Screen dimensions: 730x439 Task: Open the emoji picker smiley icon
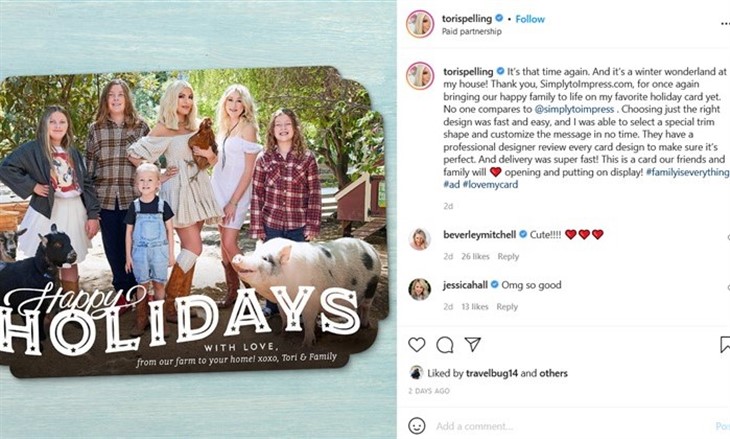click(x=417, y=425)
